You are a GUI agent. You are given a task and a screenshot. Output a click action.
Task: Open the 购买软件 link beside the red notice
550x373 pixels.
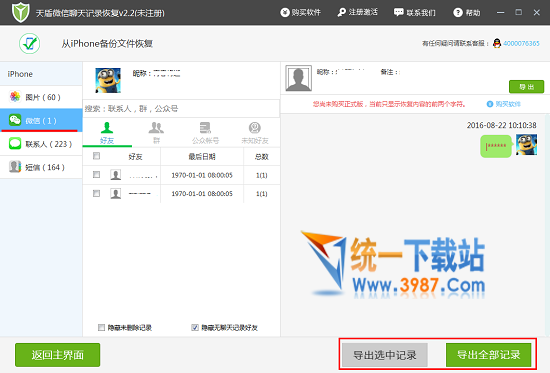coord(504,104)
